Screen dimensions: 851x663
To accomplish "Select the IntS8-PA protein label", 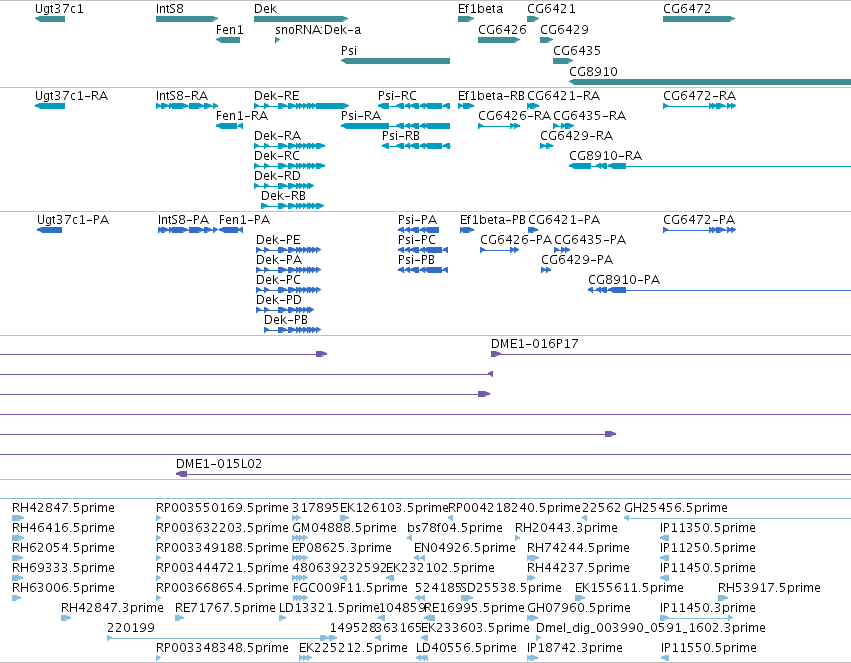I will [x=183, y=220].
